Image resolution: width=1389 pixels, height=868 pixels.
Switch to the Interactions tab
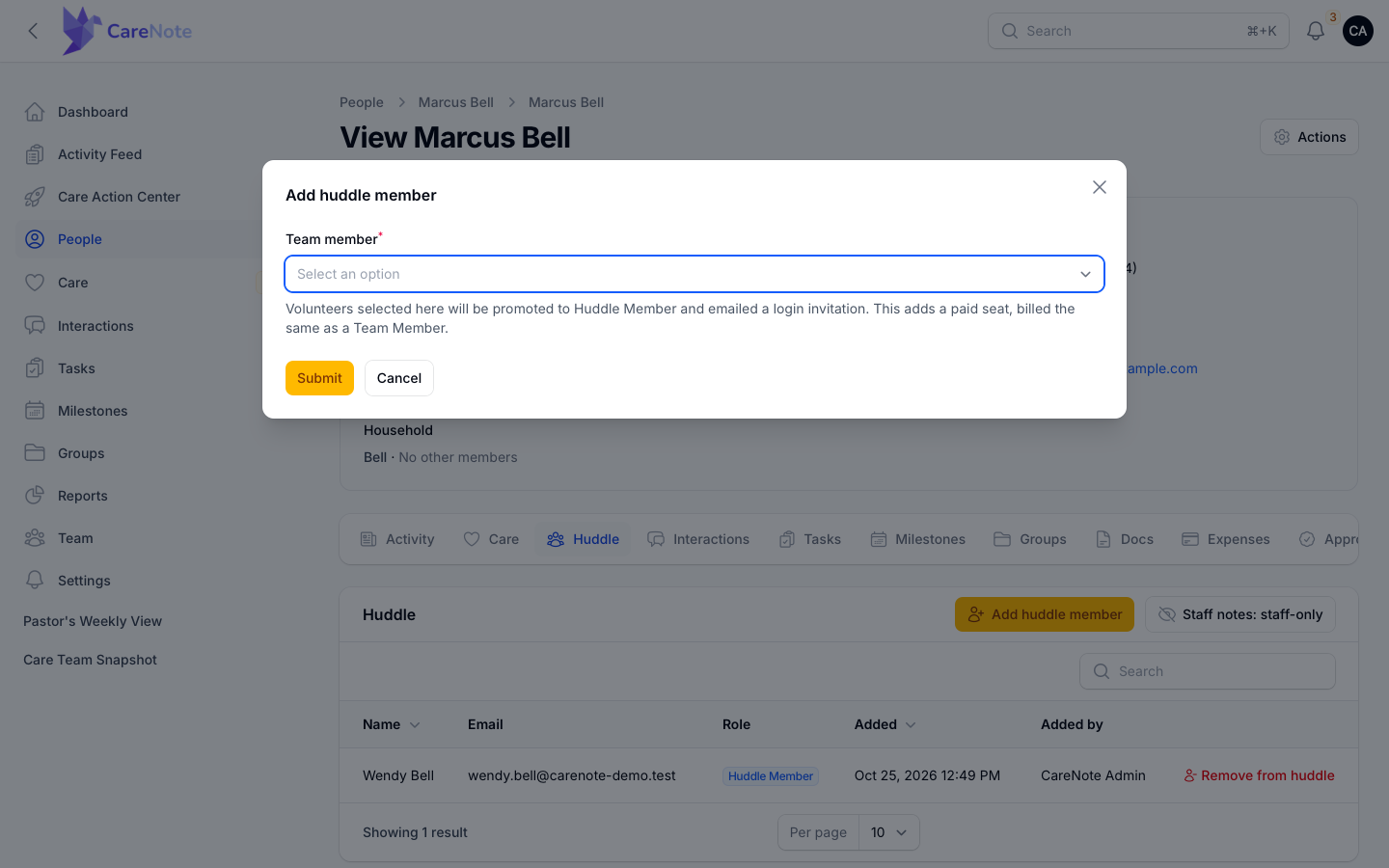pos(698,539)
